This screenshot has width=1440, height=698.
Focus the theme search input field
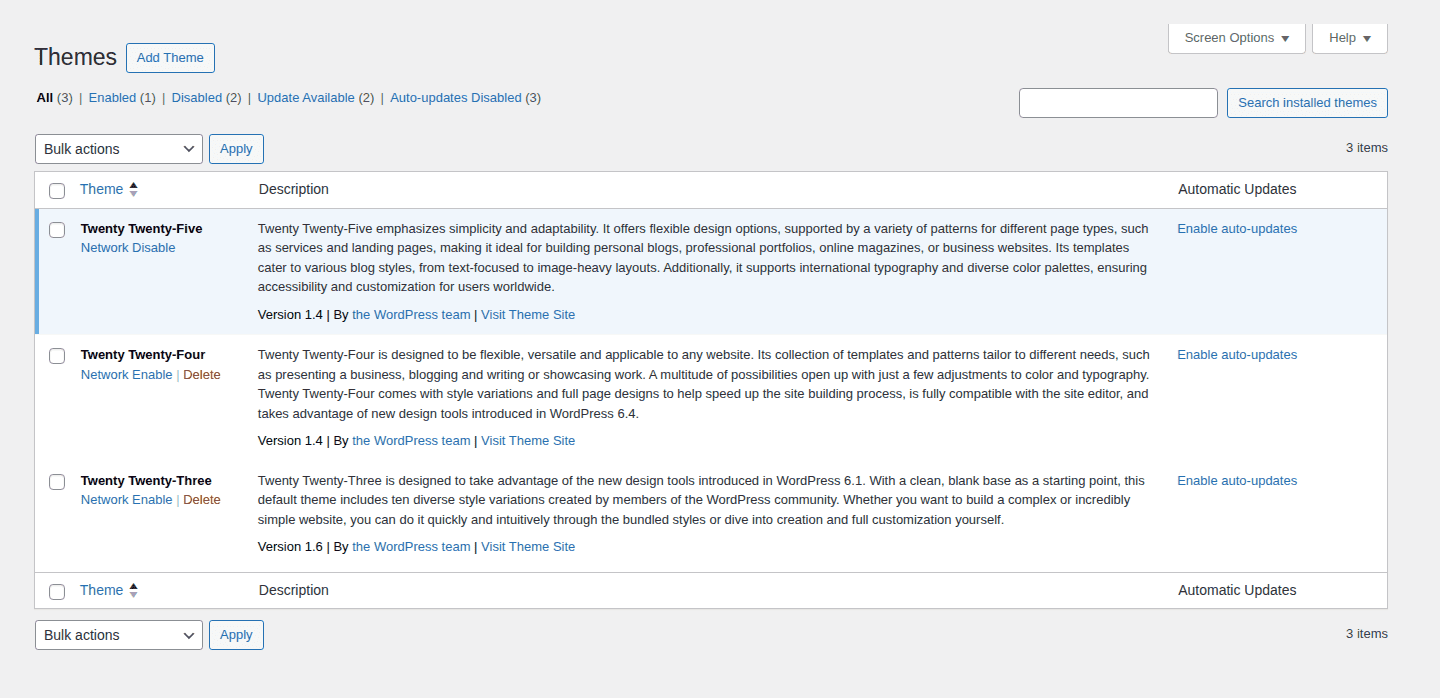(1118, 103)
